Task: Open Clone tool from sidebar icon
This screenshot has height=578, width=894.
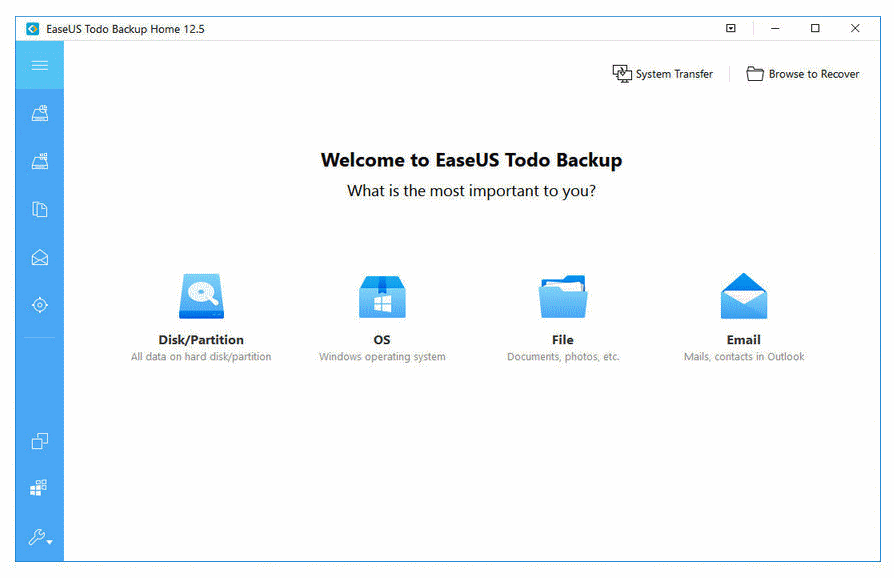Action: click(39, 441)
